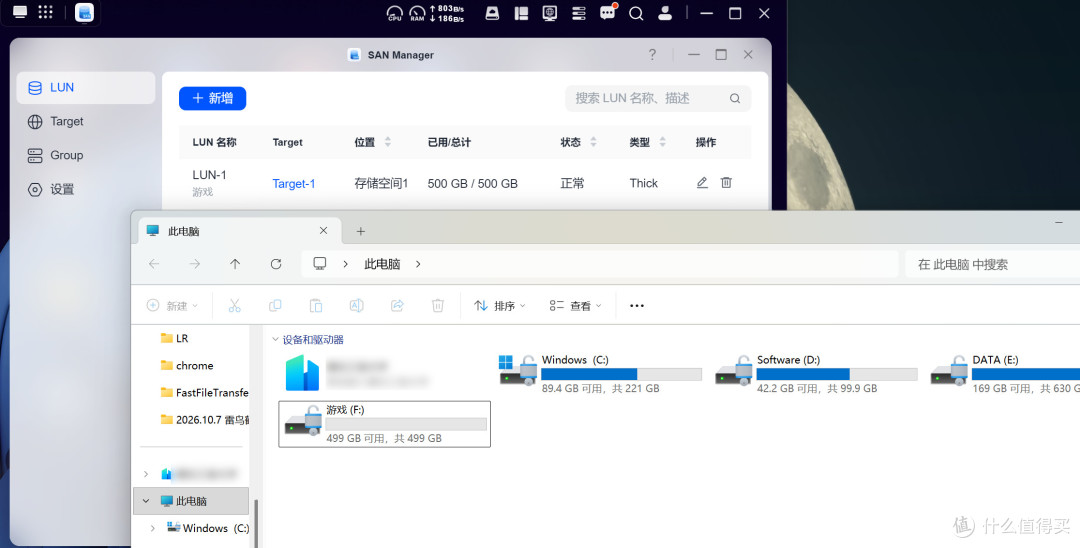Image resolution: width=1080 pixels, height=548 pixels.
Task: Click the 新增 button to add a LUN
Action: pos(212,98)
